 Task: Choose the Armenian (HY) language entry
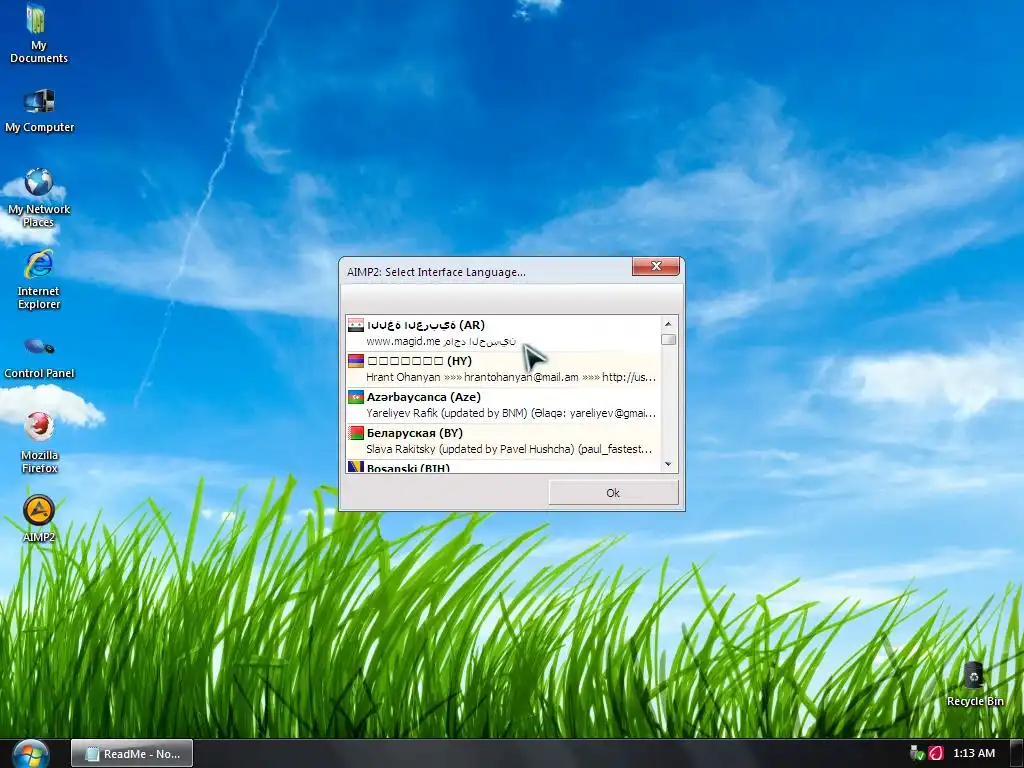pyautogui.click(x=503, y=369)
